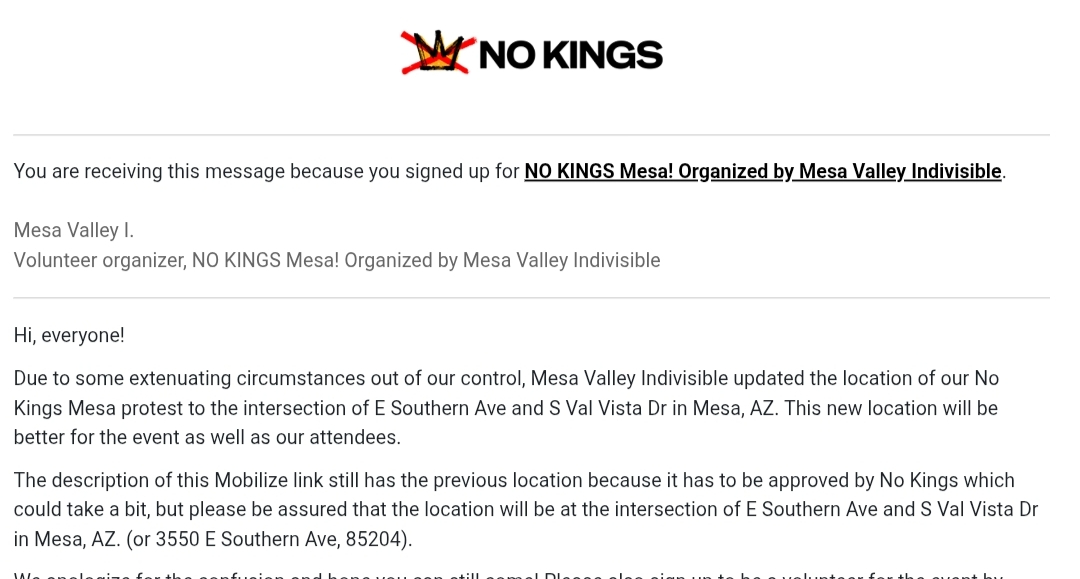
Task: Click the divider line below the logo
Action: (x=531, y=135)
